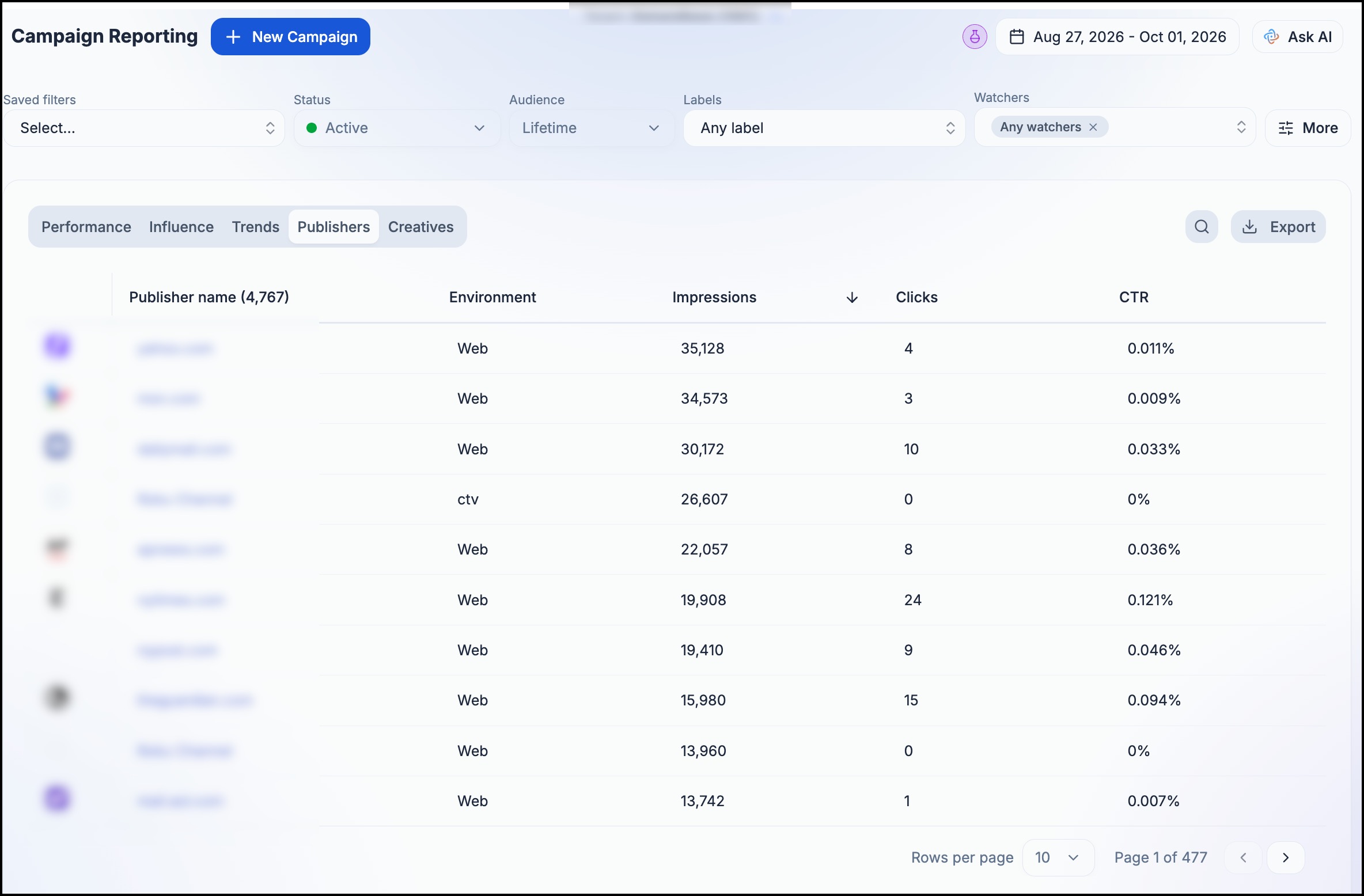Switch to the Trends tab

(x=256, y=227)
